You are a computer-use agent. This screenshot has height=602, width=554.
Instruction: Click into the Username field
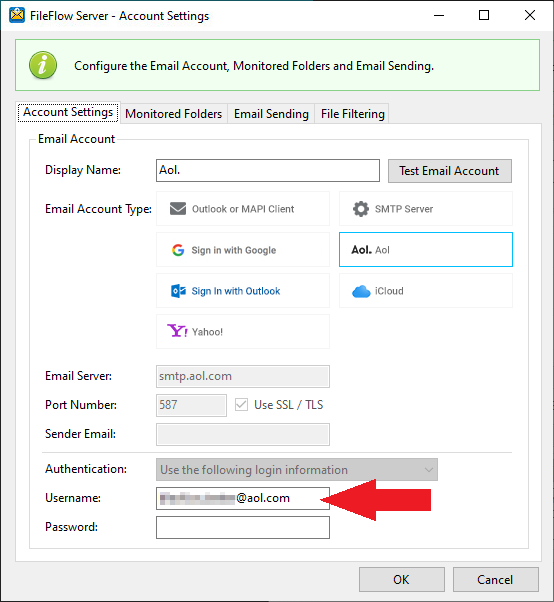[x=243, y=498]
